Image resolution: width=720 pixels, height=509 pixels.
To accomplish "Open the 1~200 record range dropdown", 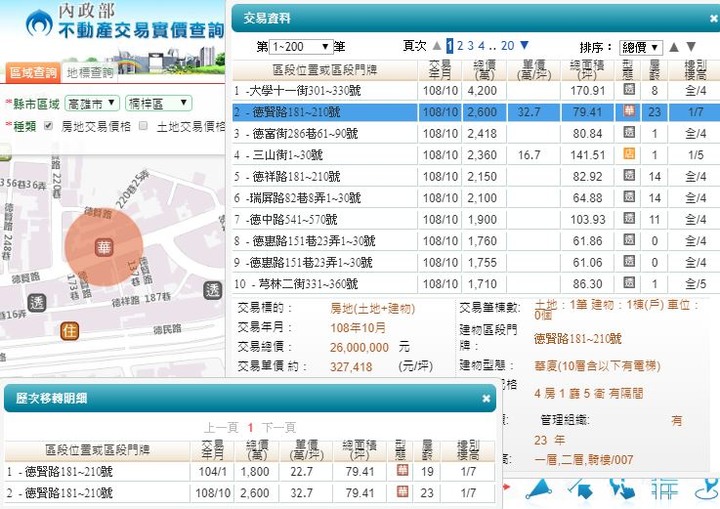I will click(301, 46).
